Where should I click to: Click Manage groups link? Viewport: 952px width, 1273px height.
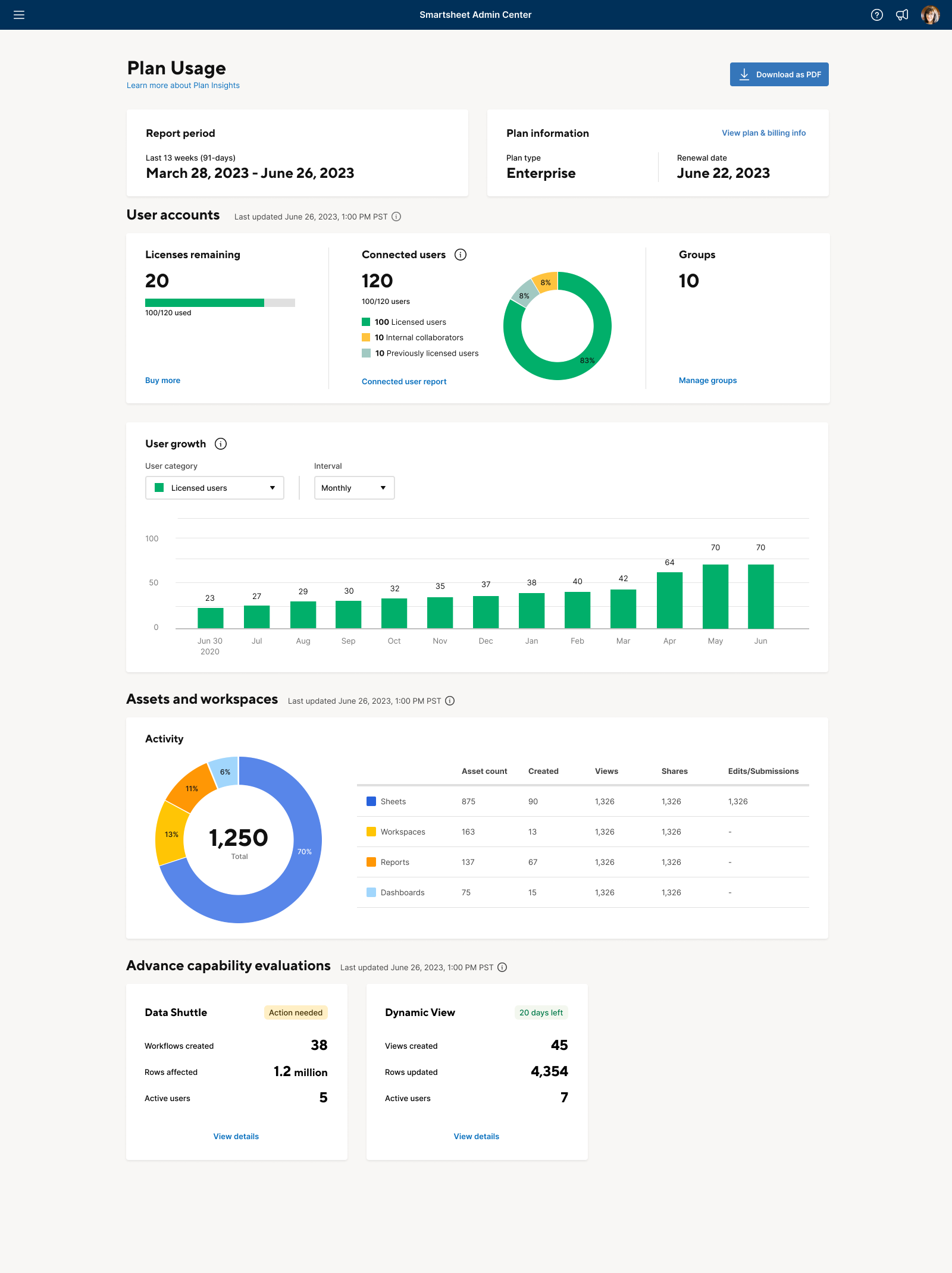(707, 381)
